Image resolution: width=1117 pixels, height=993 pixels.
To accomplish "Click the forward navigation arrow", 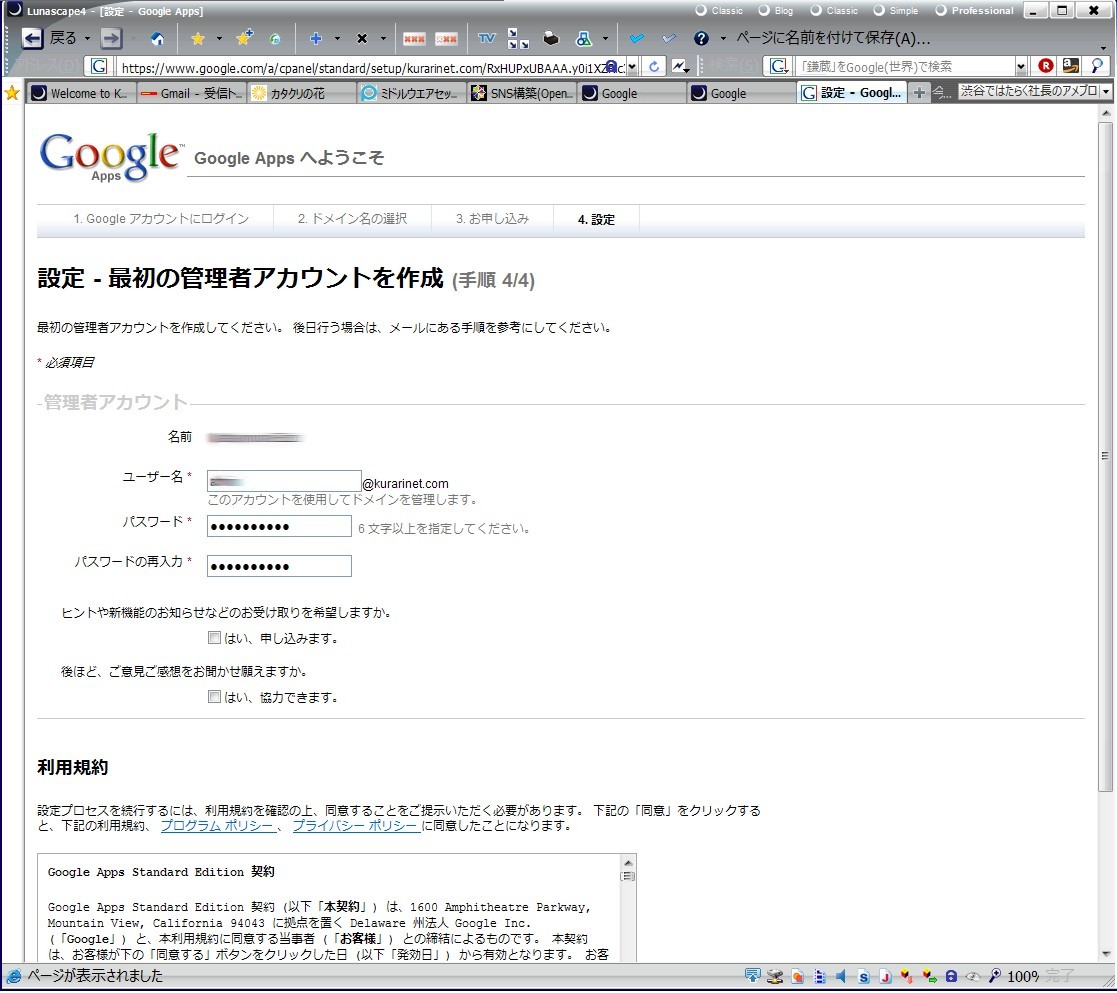I will tap(110, 38).
